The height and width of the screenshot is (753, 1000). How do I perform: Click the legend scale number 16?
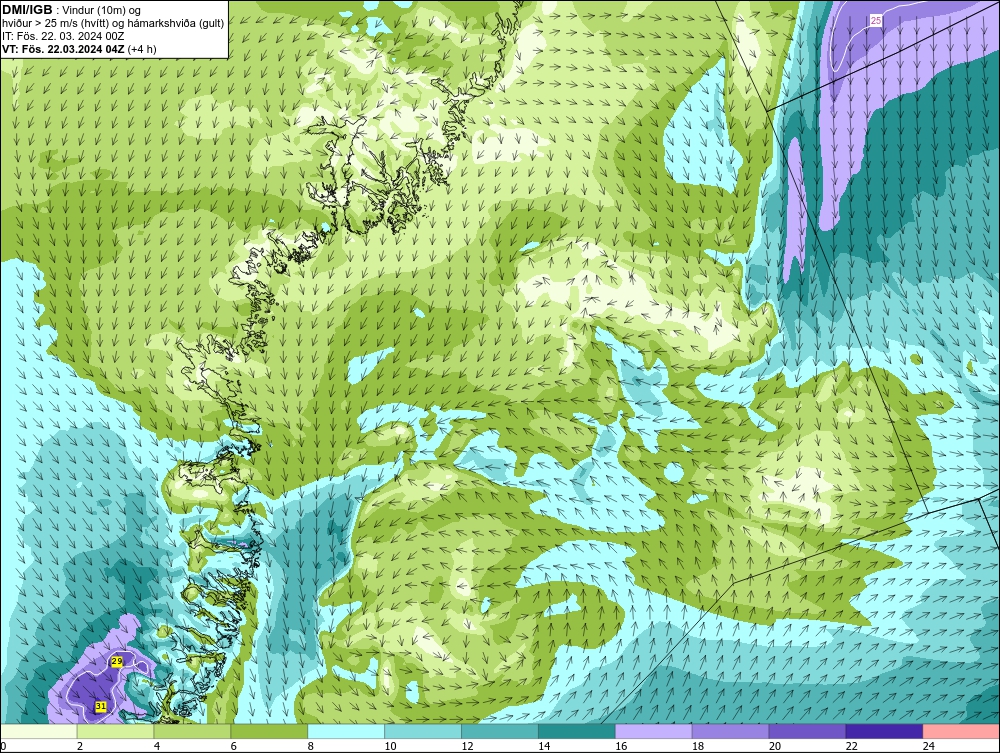pos(621,746)
